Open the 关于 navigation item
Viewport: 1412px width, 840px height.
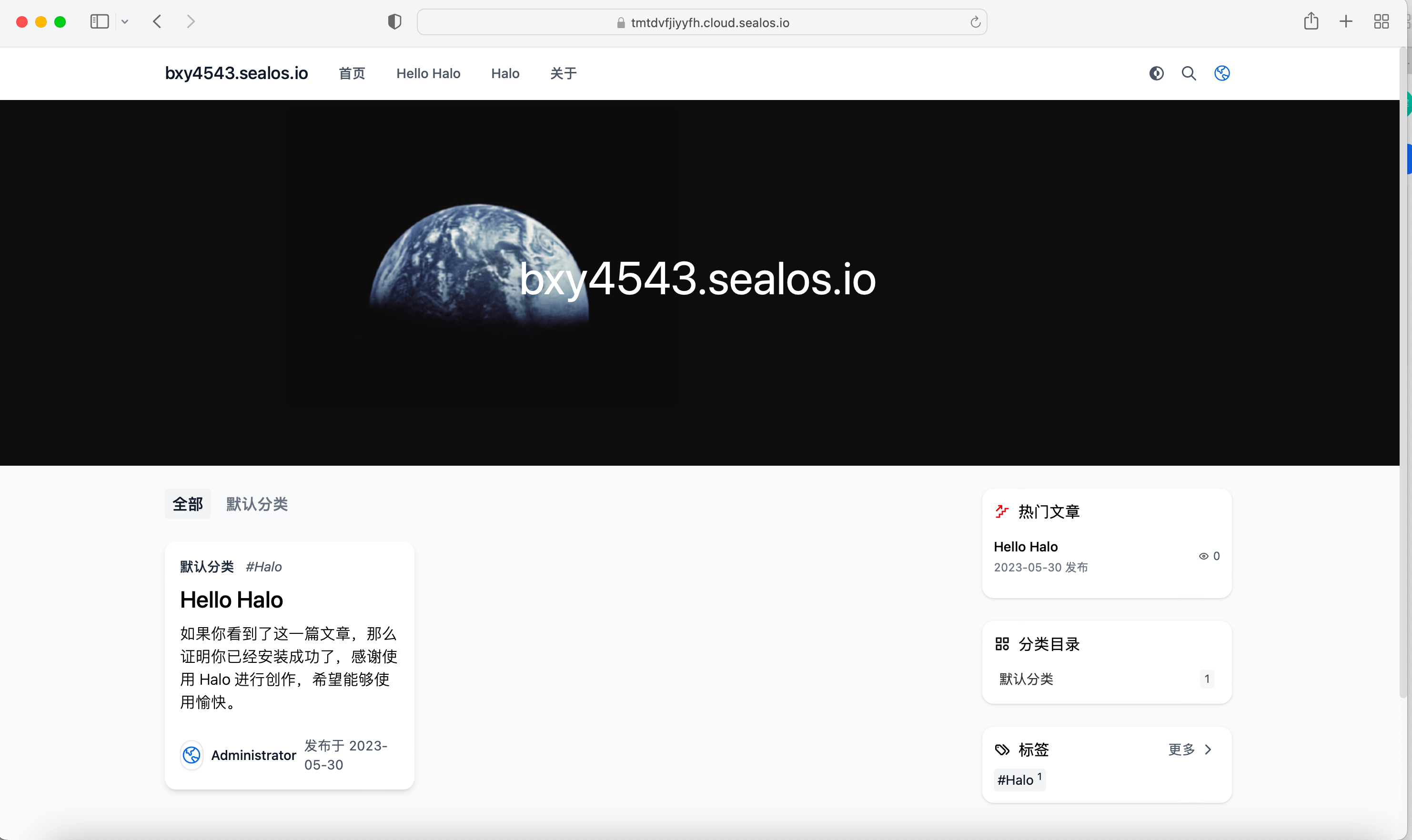[x=563, y=74]
